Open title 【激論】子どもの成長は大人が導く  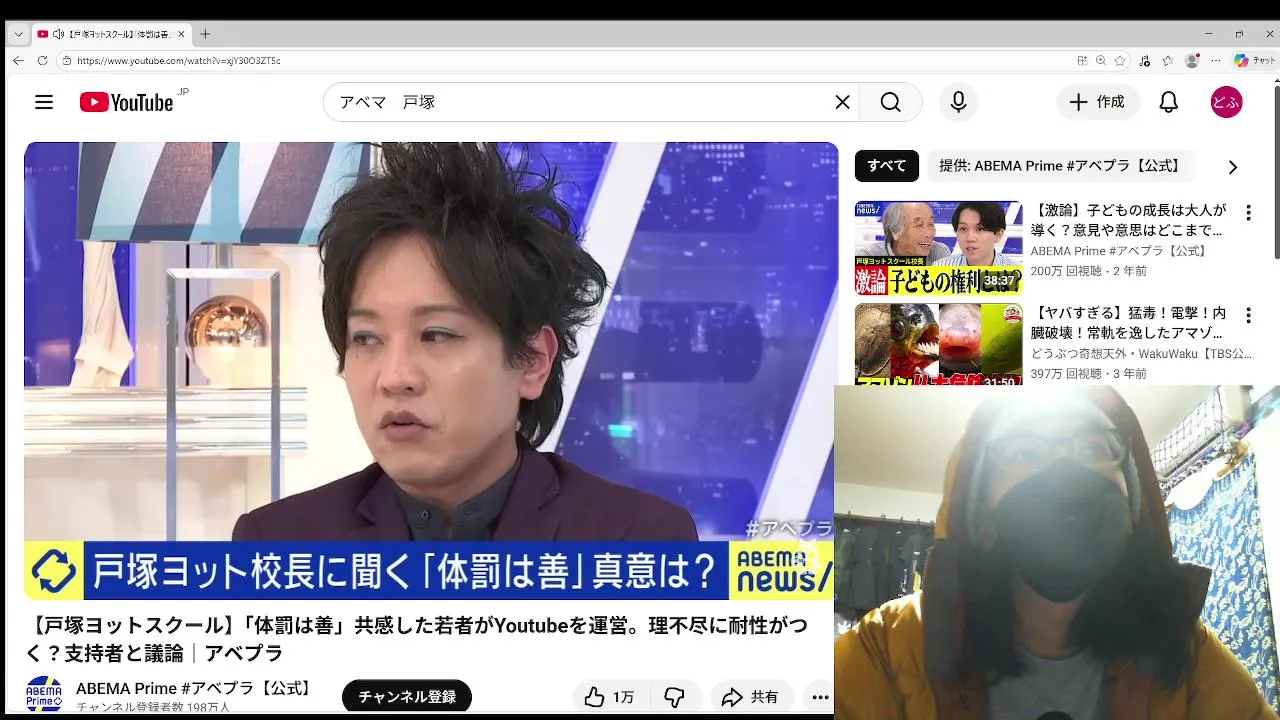coord(1128,220)
